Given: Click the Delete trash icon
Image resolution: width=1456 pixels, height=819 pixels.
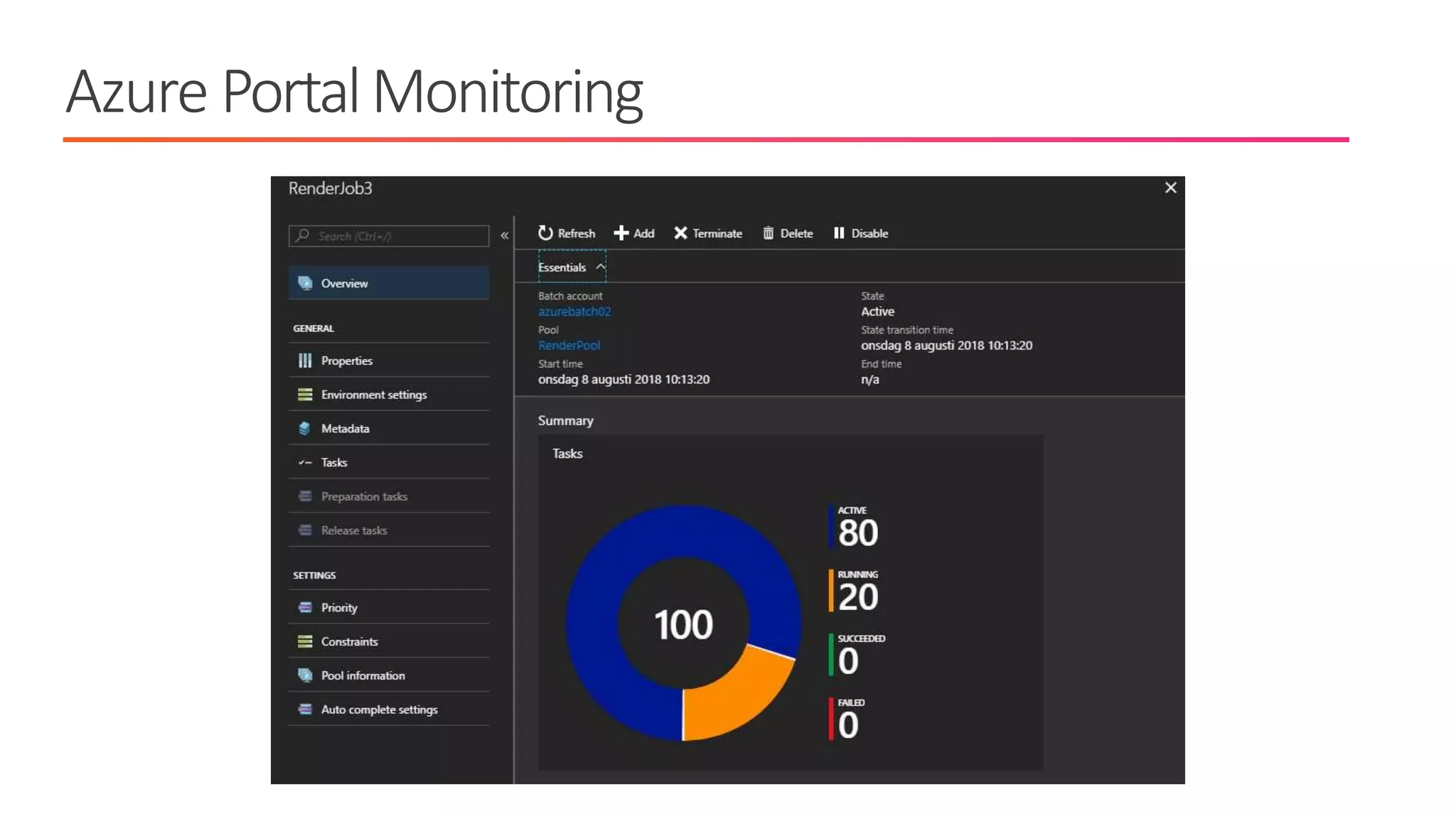Looking at the screenshot, I should tap(769, 233).
